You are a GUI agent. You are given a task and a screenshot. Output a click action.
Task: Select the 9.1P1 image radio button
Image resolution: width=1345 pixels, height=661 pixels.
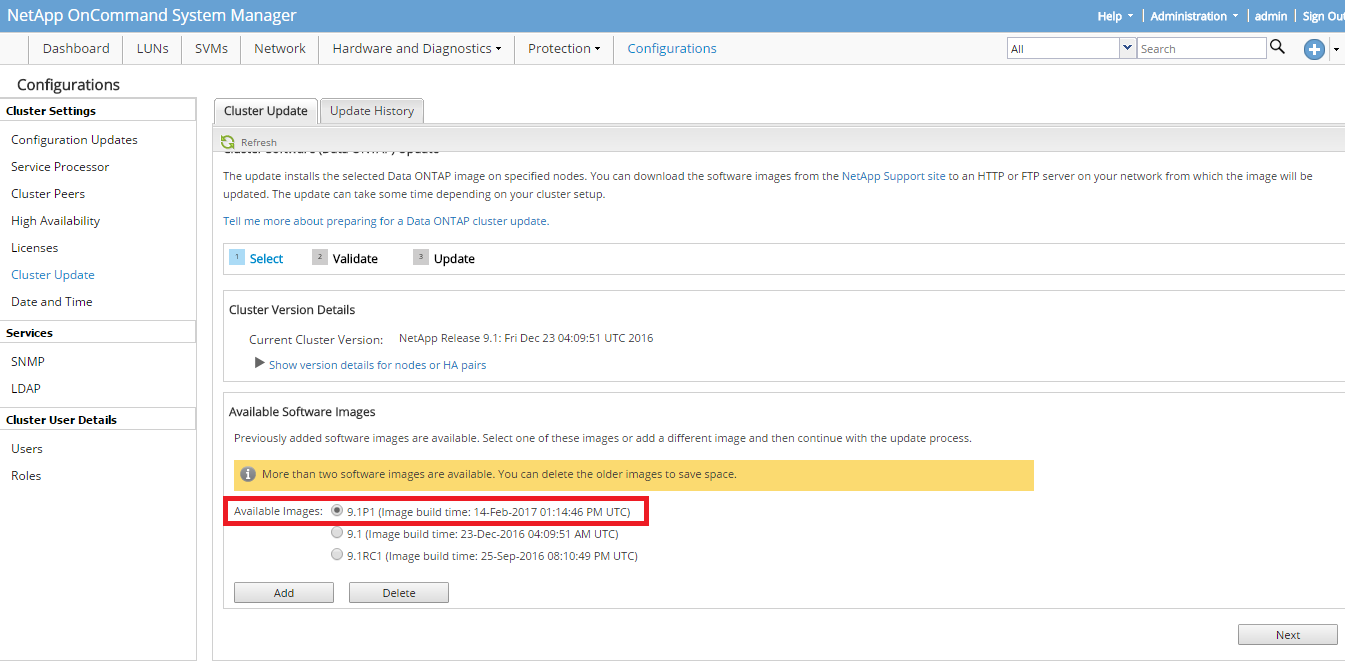click(x=337, y=510)
